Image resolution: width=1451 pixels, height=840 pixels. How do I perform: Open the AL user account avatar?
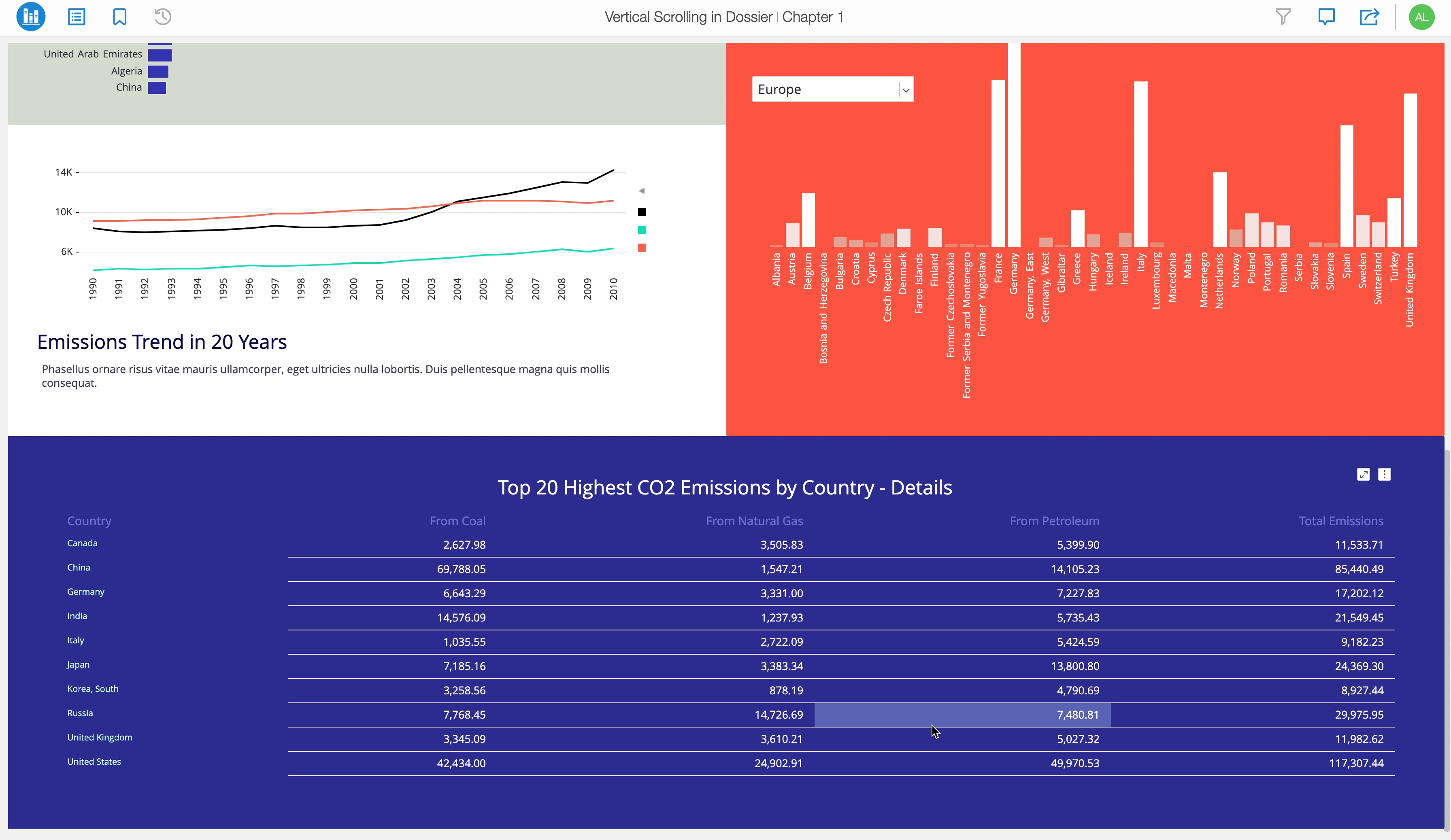tap(1421, 17)
